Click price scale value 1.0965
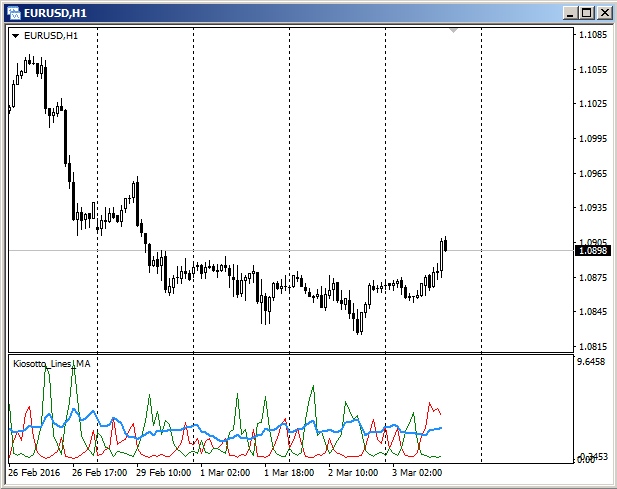 593,173
